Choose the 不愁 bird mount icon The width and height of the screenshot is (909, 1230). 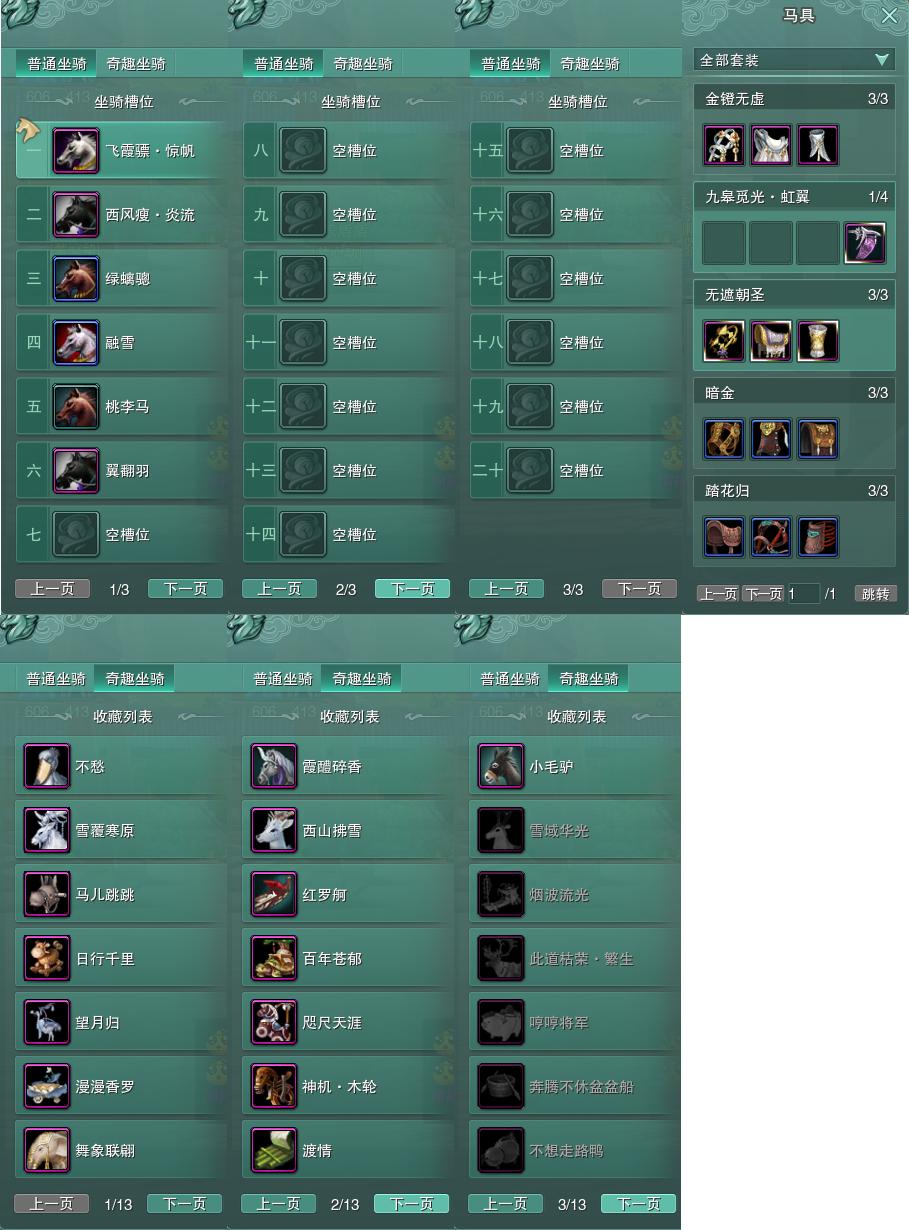tap(47, 767)
